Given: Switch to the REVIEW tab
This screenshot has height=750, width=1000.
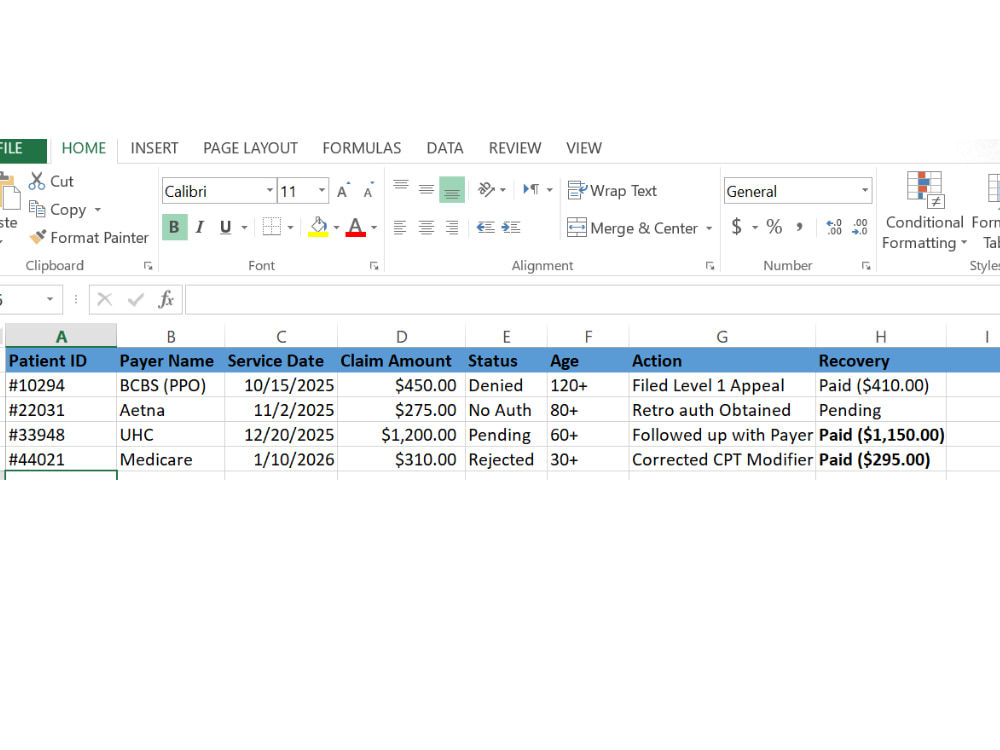Looking at the screenshot, I should coord(515,149).
